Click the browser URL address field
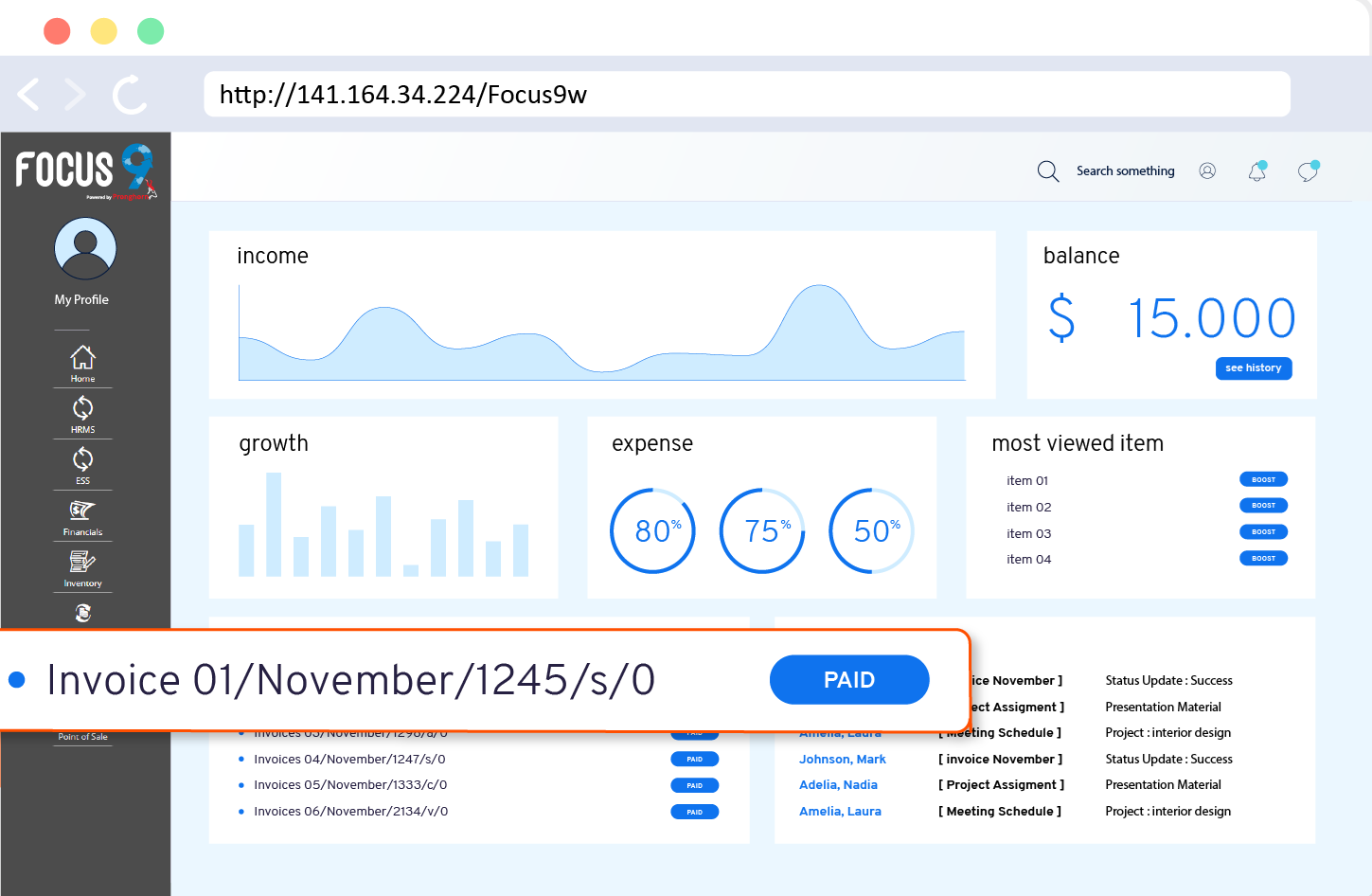1372x896 pixels. pos(746,95)
